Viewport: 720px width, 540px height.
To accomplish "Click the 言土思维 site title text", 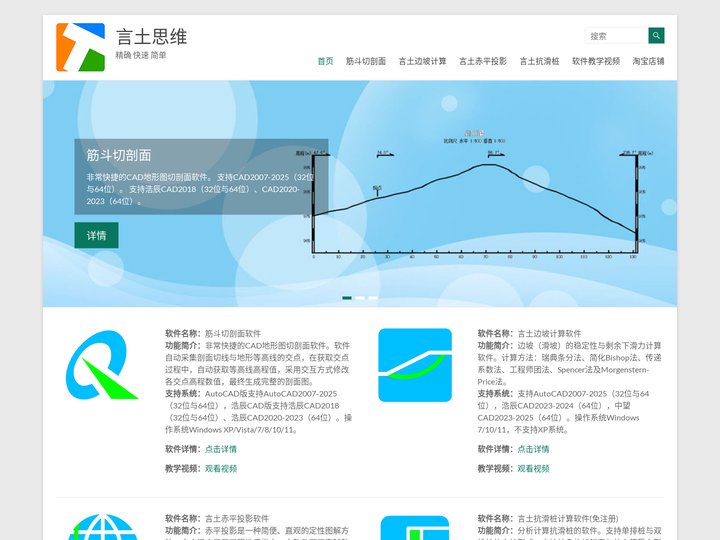I will [152, 37].
